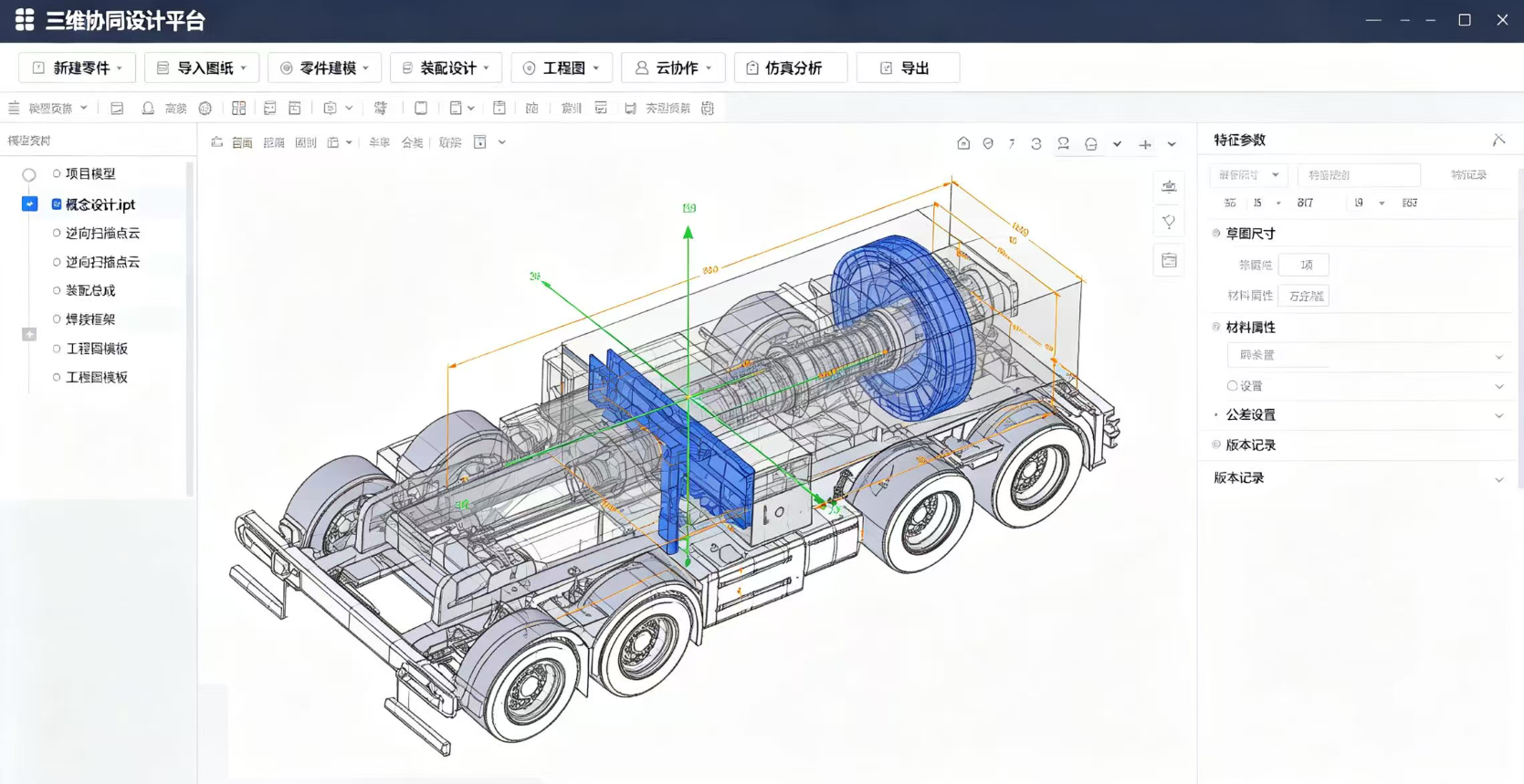Open the dropdown next to value 15
The image size is (1524, 784).
click(x=1278, y=204)
